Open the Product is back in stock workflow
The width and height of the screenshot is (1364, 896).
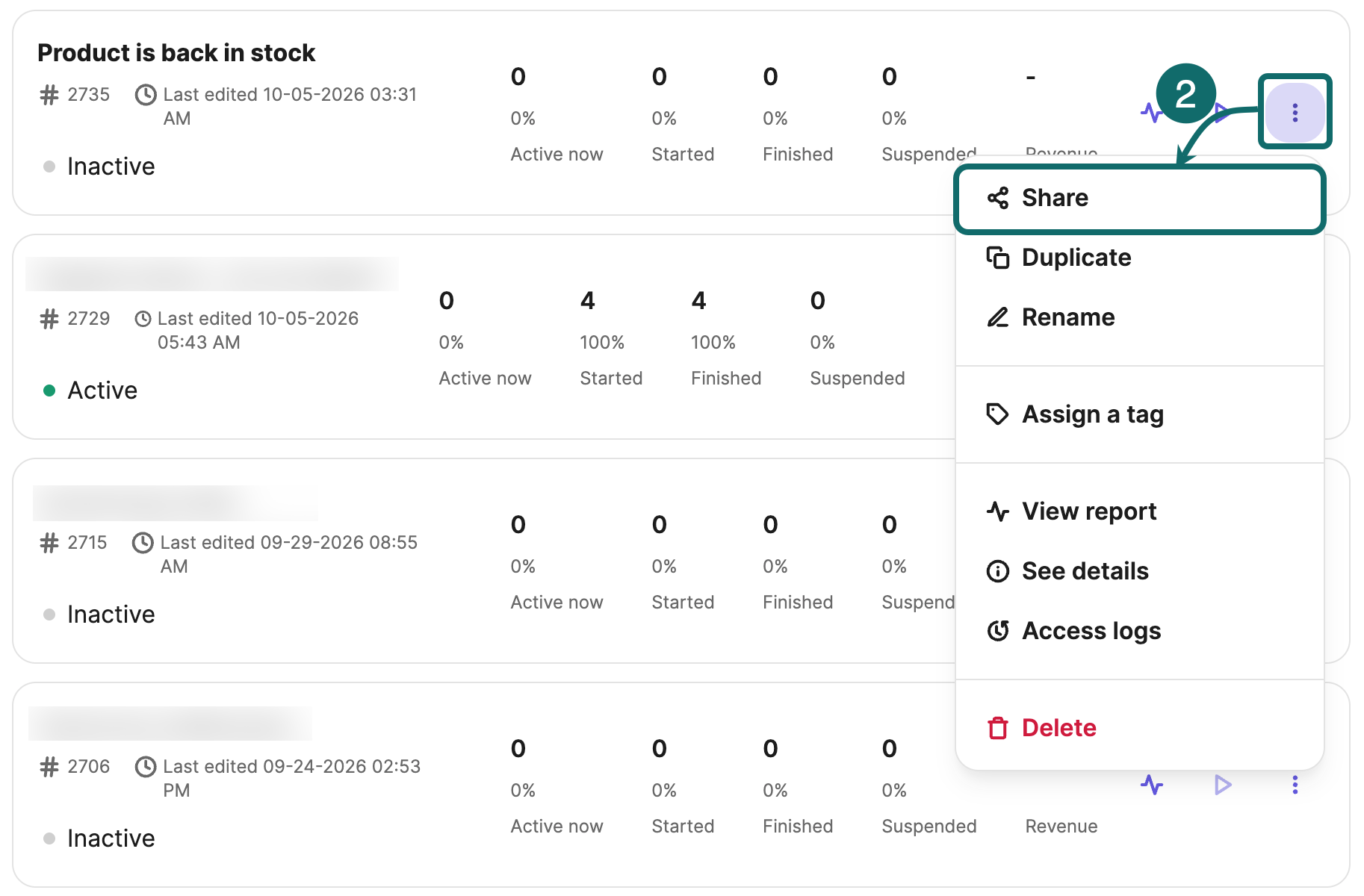click(x=176, y=53)
